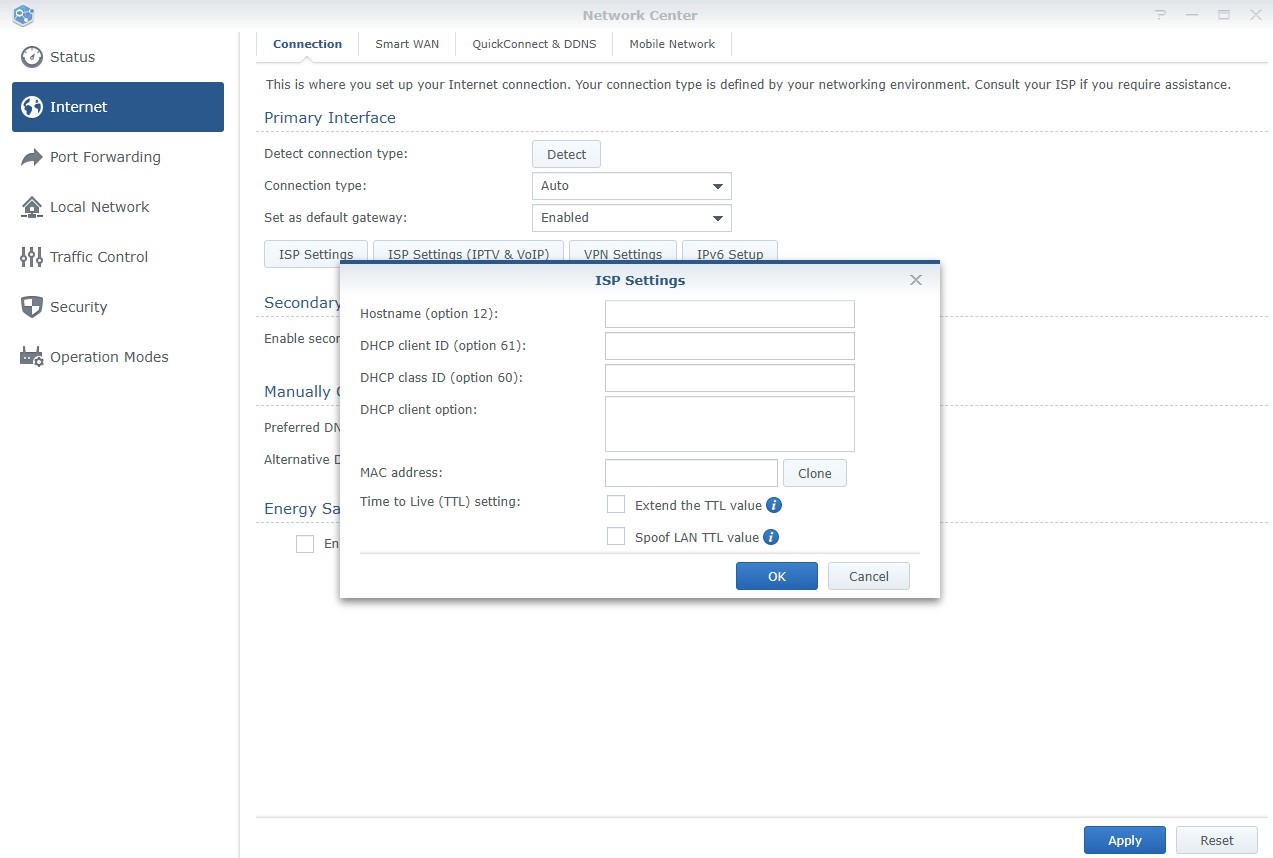Click the Clone button for MAC address
Viewport: 1273px width, 858px height.
[814, 473]
